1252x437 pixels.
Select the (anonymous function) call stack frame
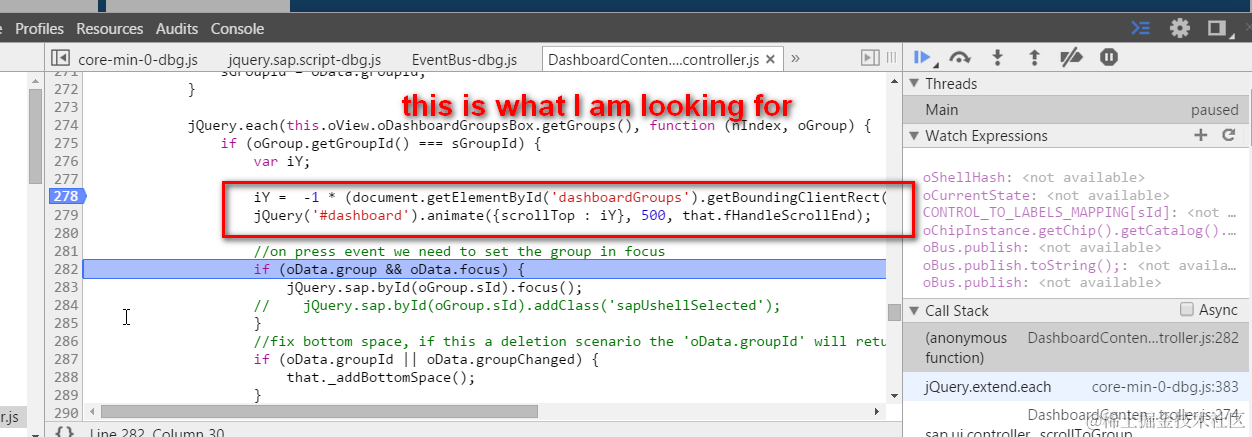[x=1077, y=348]
